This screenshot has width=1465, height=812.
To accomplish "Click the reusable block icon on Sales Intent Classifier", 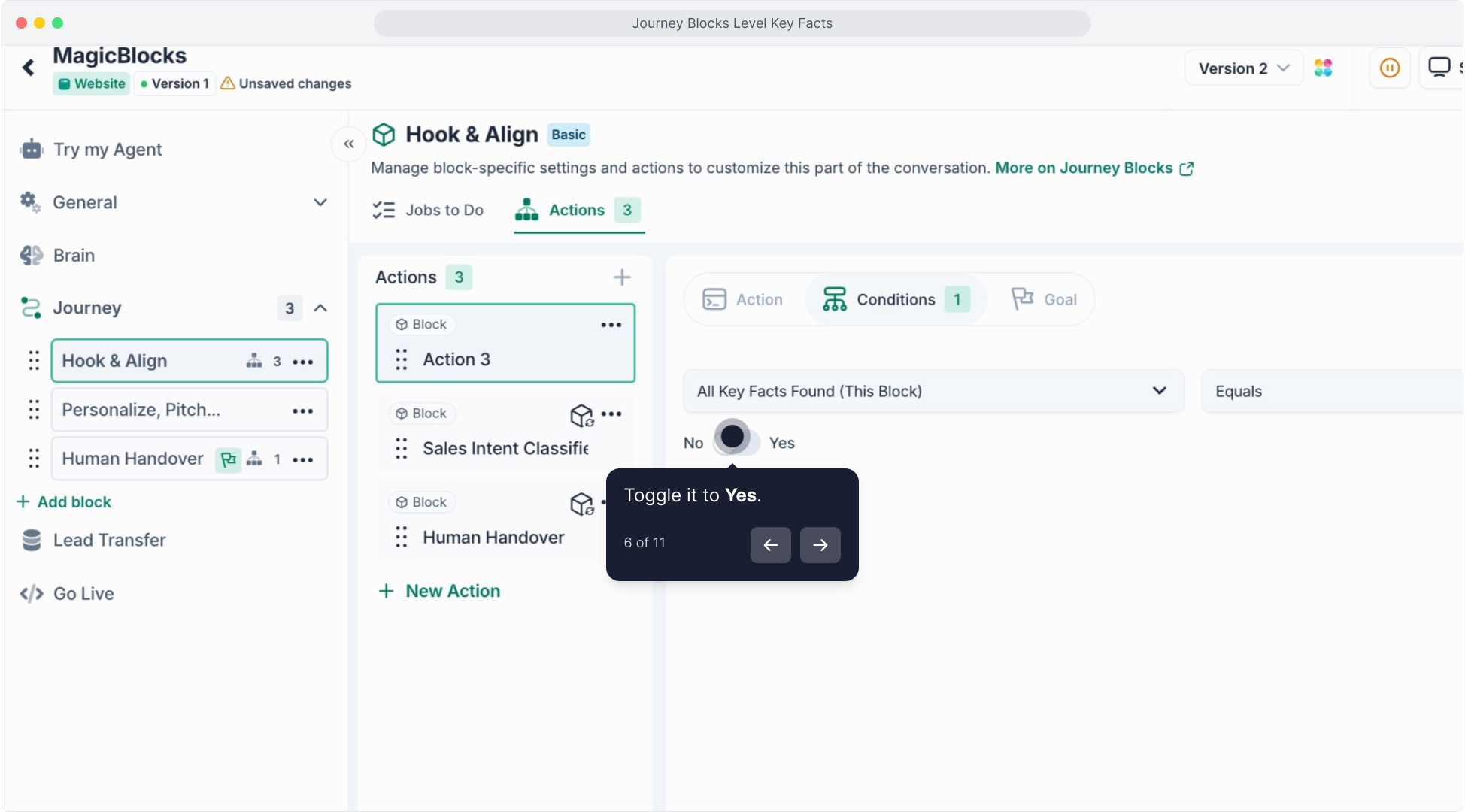I will [x=581, y=414].
